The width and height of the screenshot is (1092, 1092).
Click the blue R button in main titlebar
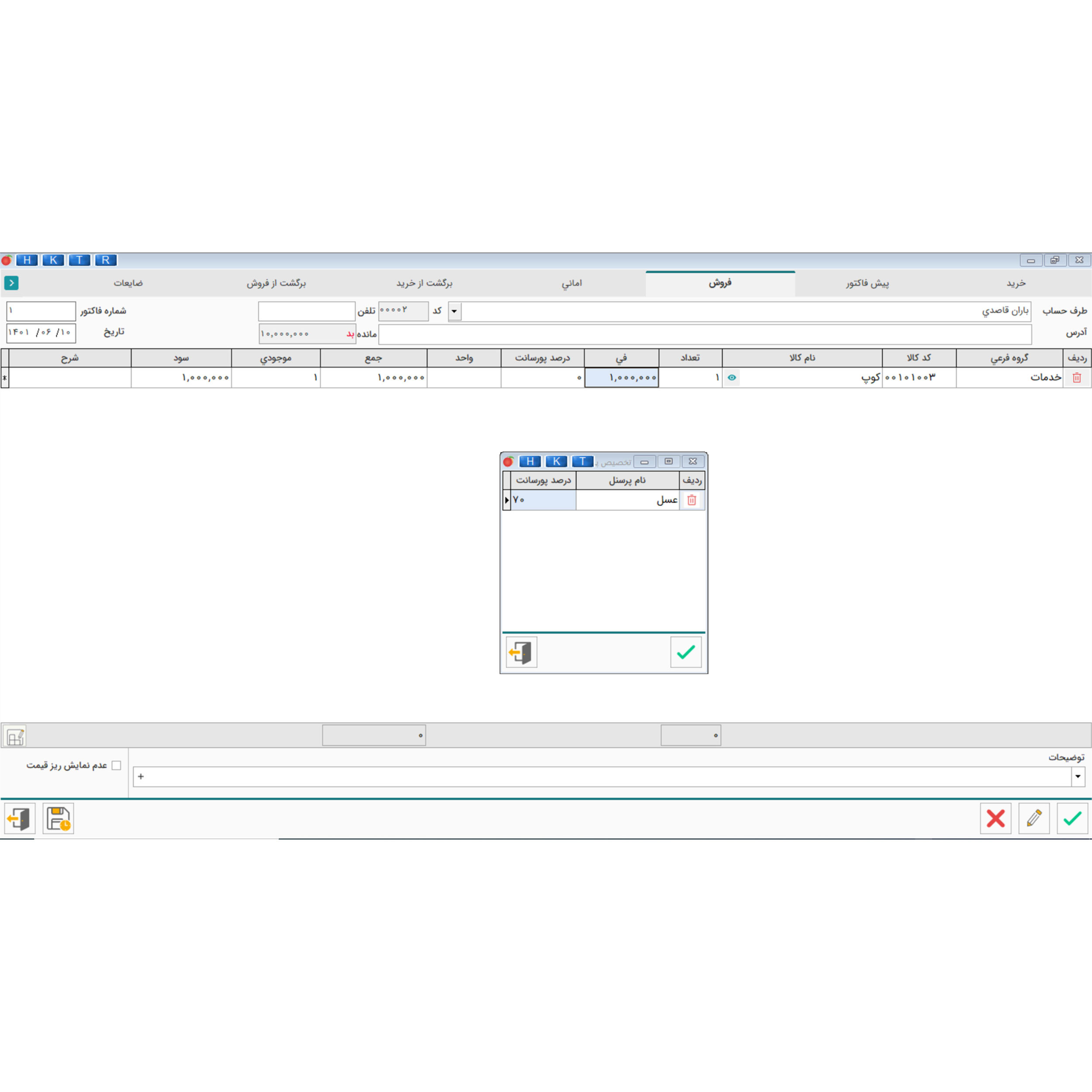coord(106,260)
